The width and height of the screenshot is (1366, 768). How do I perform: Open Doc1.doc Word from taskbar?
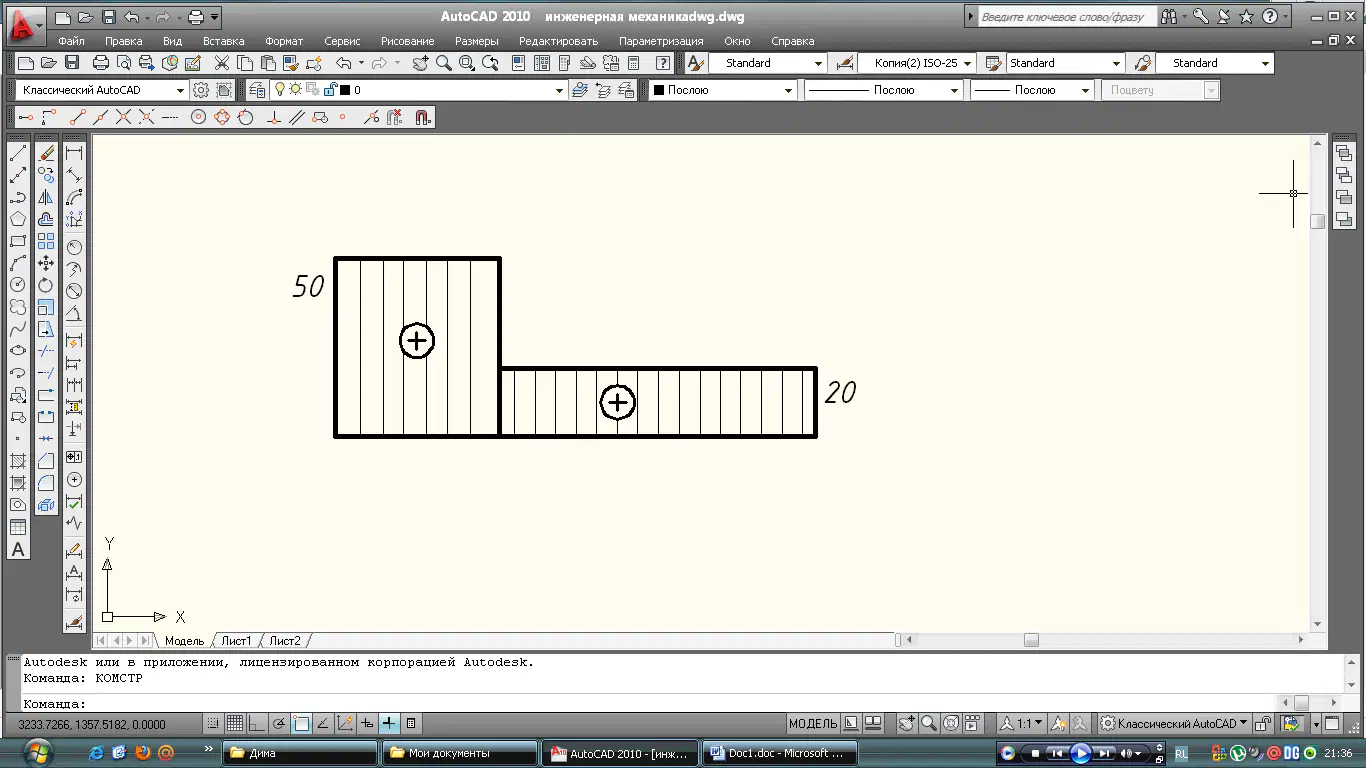click(x=780, y=753)
